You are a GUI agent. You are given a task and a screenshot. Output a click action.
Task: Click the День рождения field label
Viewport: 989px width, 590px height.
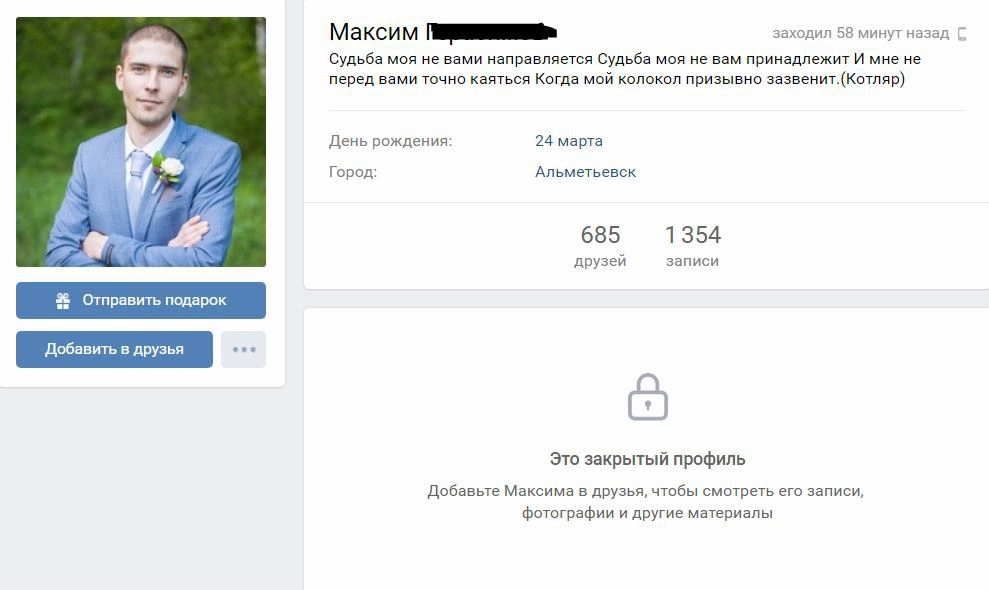390,141
